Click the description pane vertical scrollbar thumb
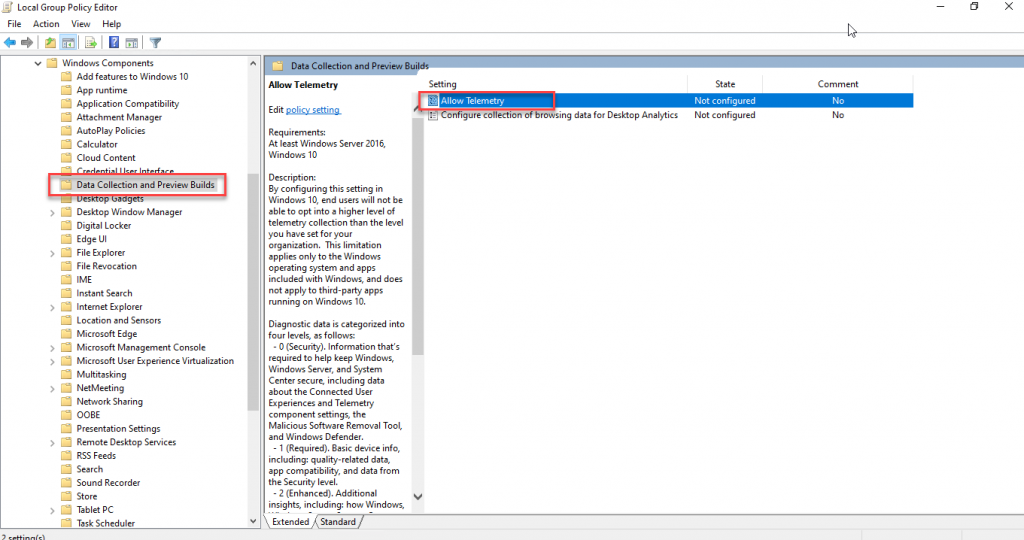The height and width of the screenshot is (540, 1024). pyautogui.click(x=418, y=236)
